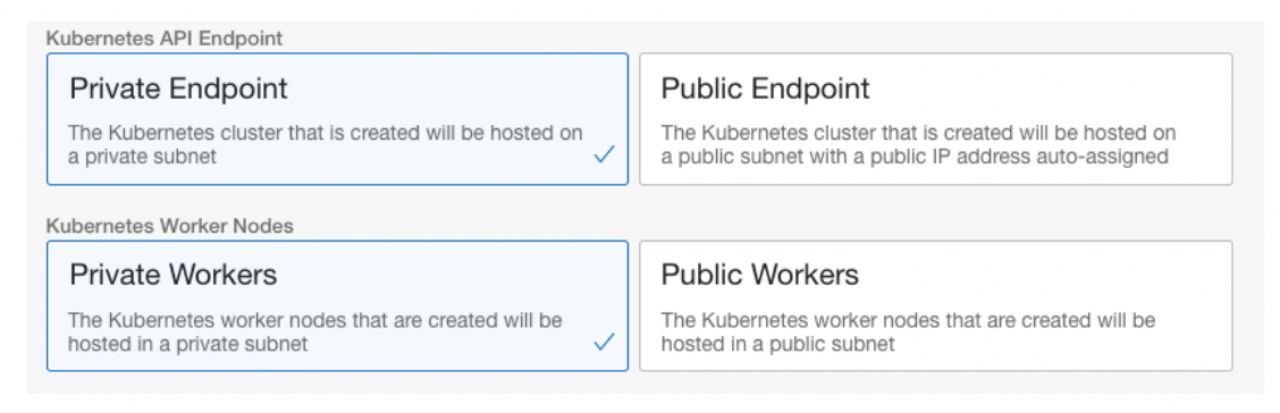The height and width of the screenshot is (413, 1280).
Task: Choose the Public Endpoint option card
Action: [935, 119]
